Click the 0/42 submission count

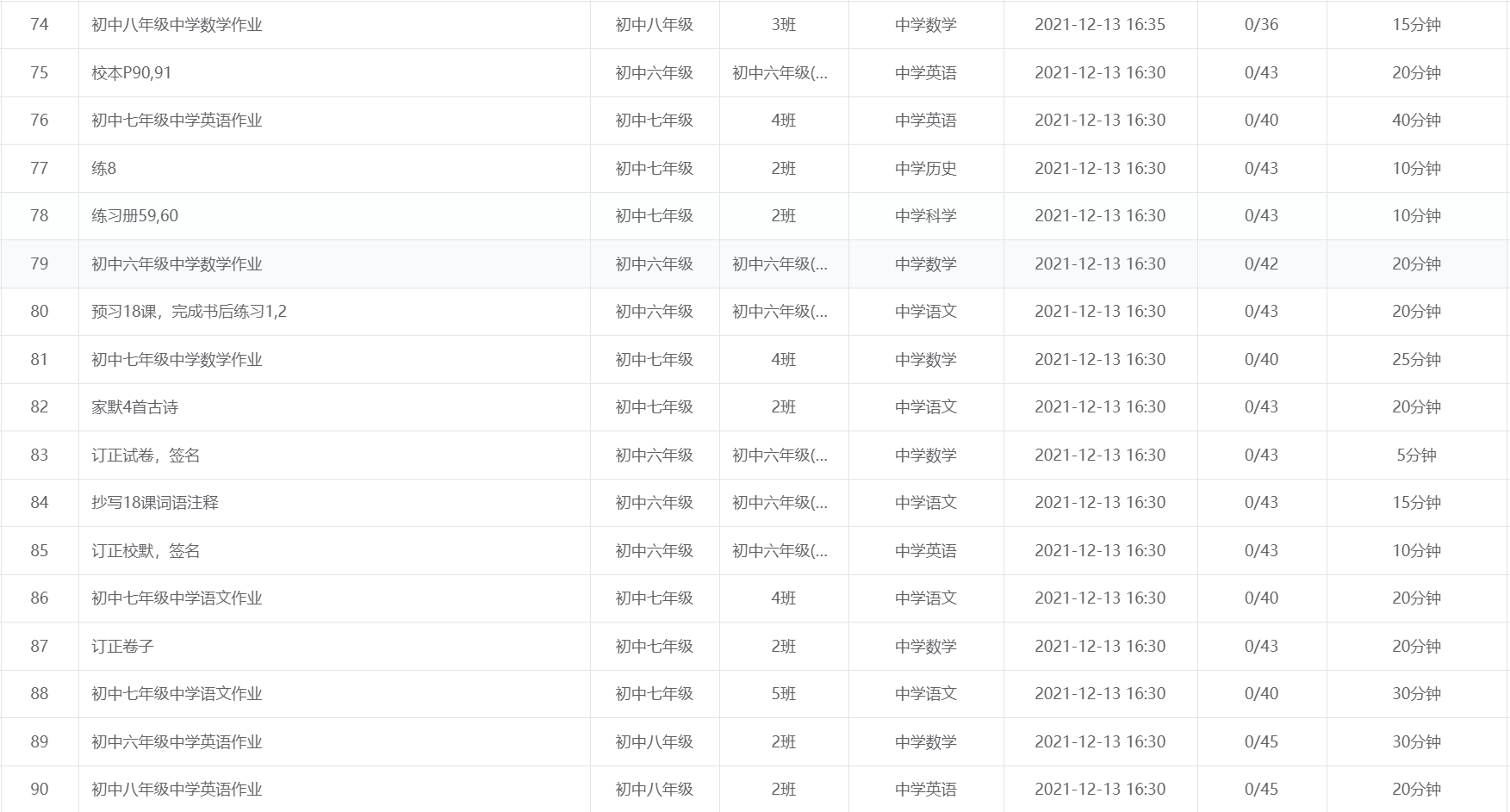coord(1261,264)
